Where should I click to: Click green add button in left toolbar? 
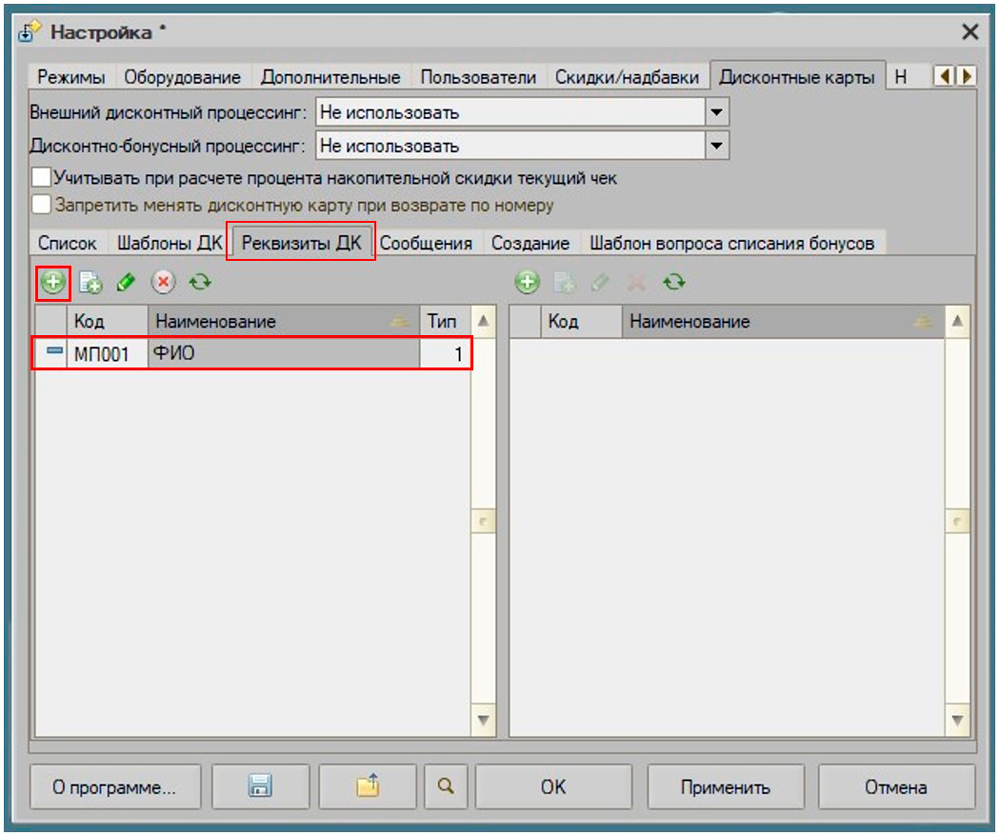coord(53,283)
